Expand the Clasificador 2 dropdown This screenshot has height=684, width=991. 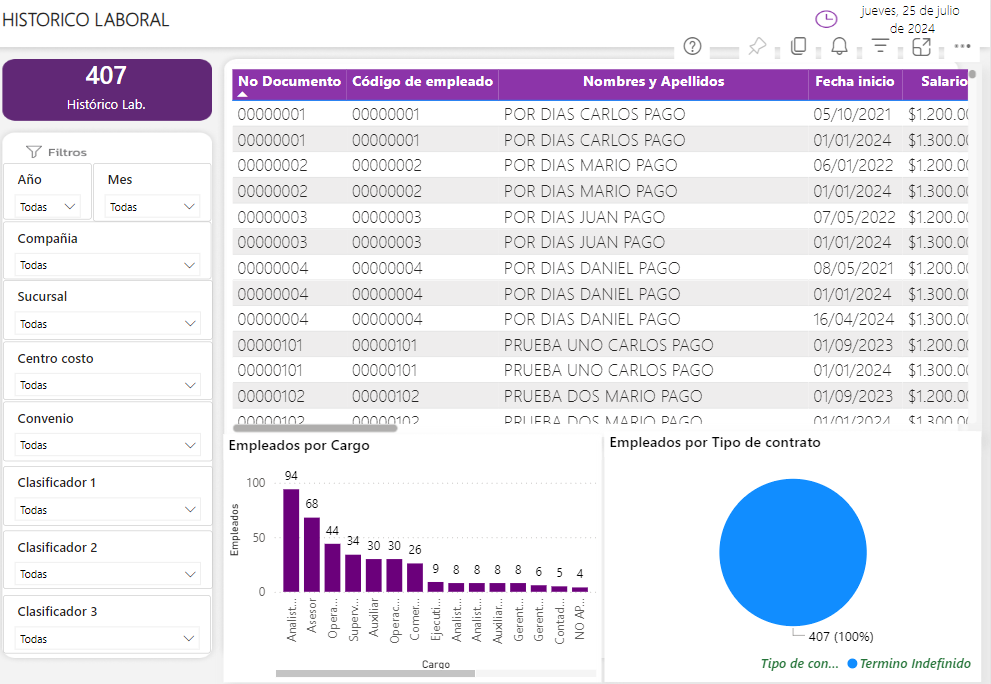[x=107, y=574]
